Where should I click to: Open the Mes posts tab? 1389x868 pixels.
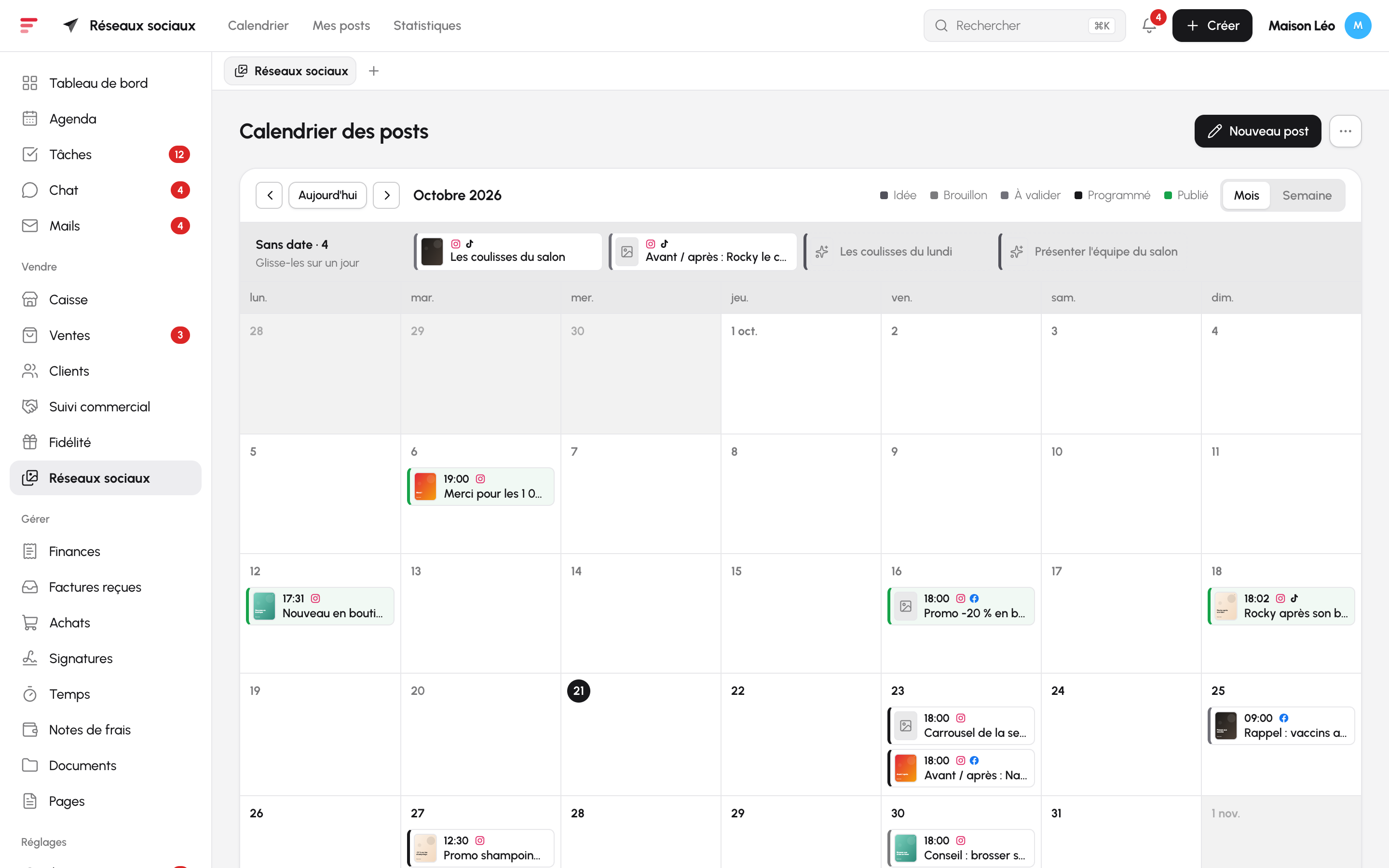[x=341, y=26]
